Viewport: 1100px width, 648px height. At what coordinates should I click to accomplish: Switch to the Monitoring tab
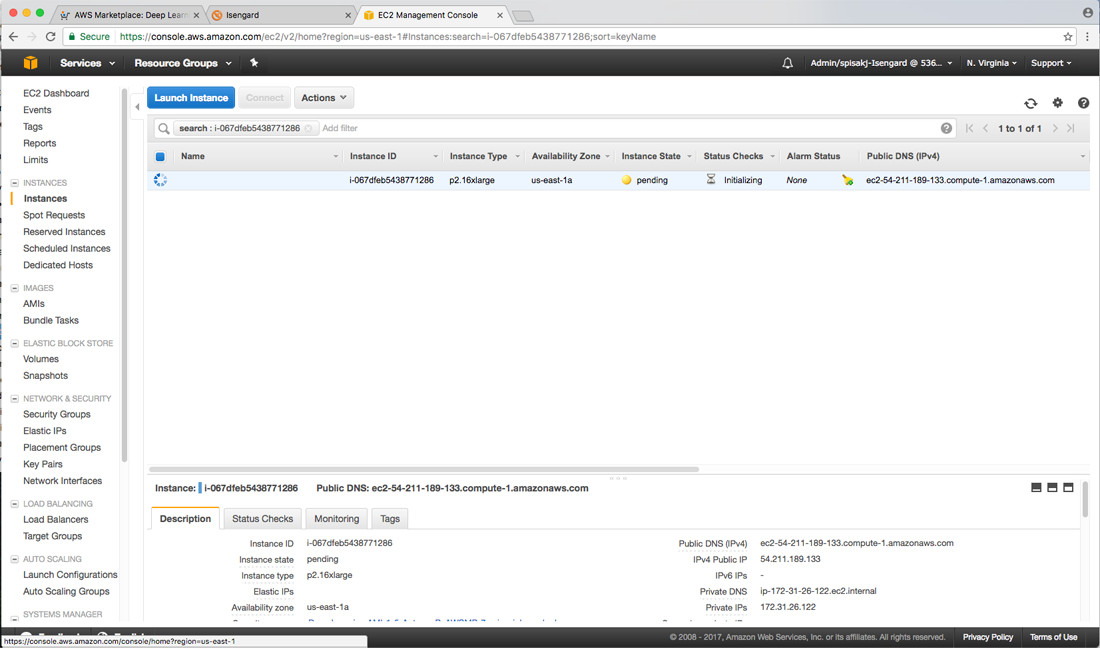pyautogui.click(x=337, y=518)
